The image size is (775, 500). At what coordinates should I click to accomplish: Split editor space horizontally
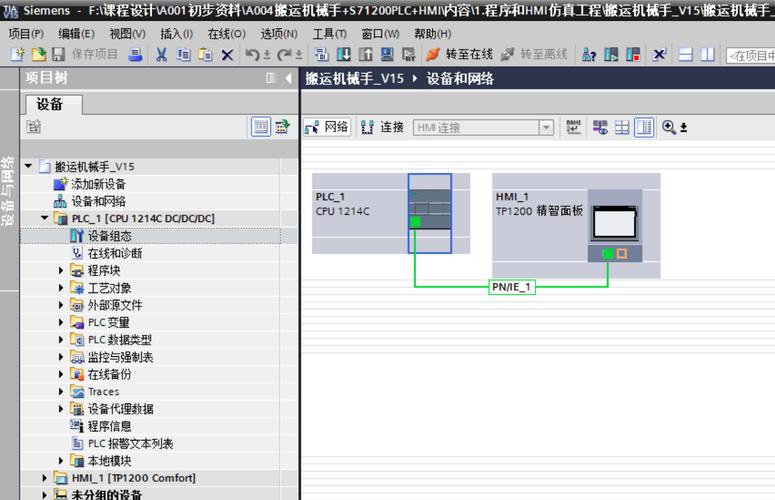(x=686, y=54)
